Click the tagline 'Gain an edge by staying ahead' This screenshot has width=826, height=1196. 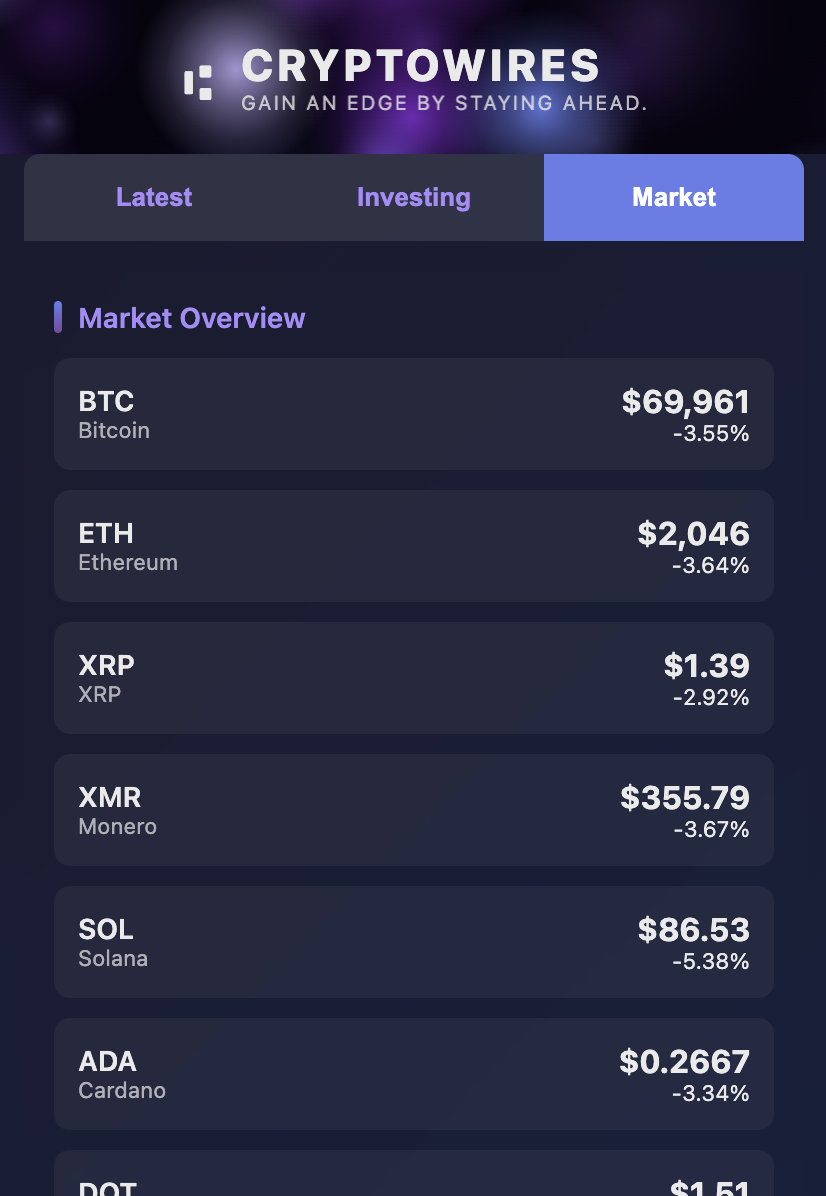click(x=443, y=103)
